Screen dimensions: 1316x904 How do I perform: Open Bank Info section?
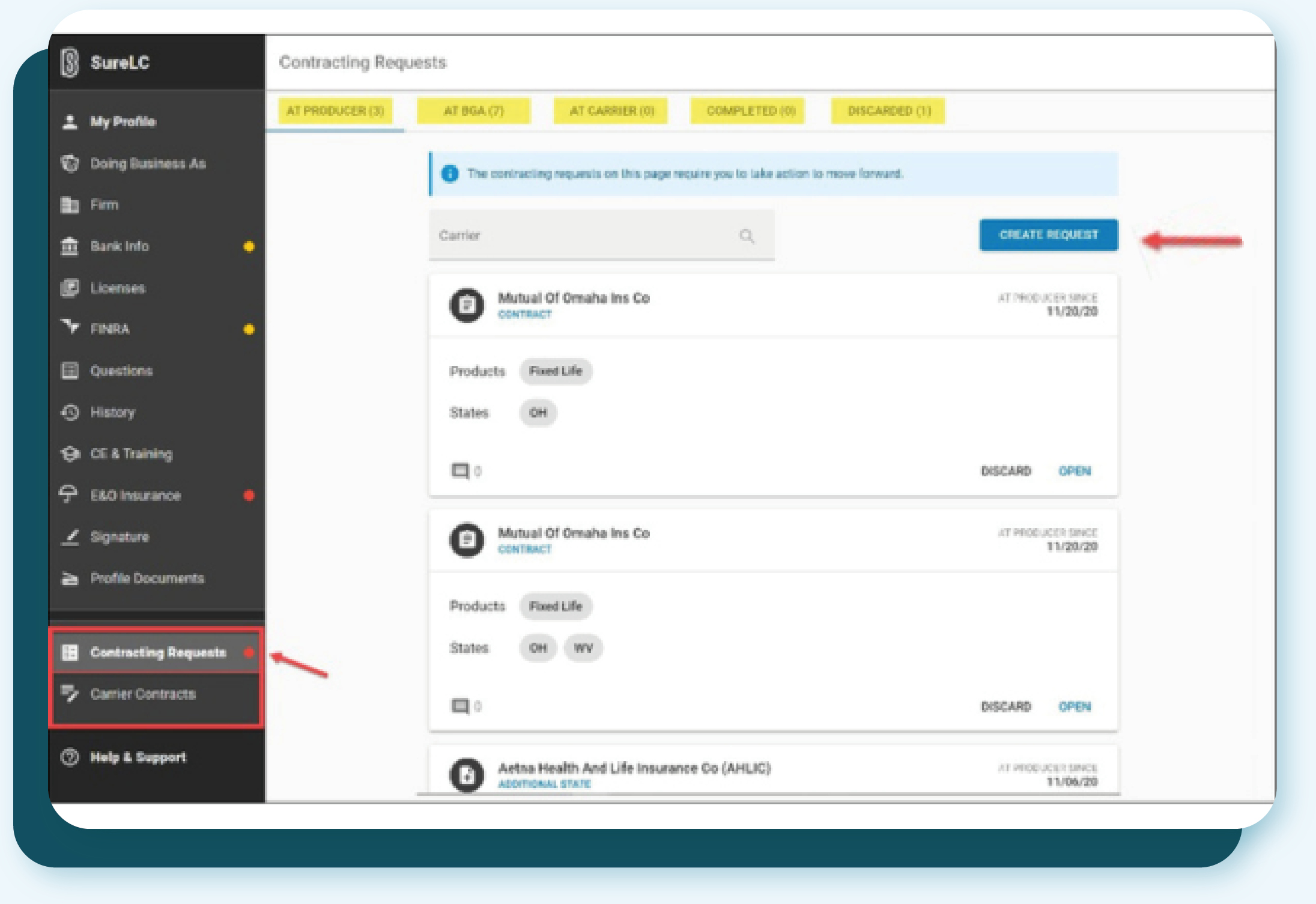point(157,246)
